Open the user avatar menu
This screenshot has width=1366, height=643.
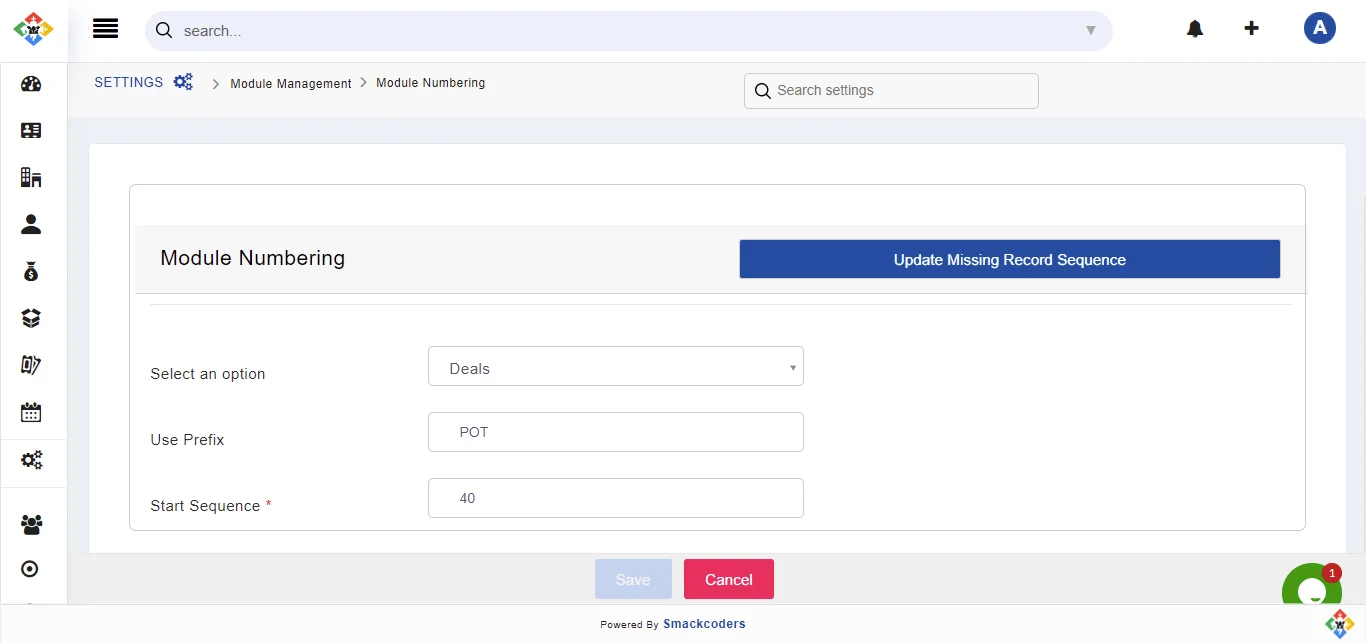tap(1320, 28)
